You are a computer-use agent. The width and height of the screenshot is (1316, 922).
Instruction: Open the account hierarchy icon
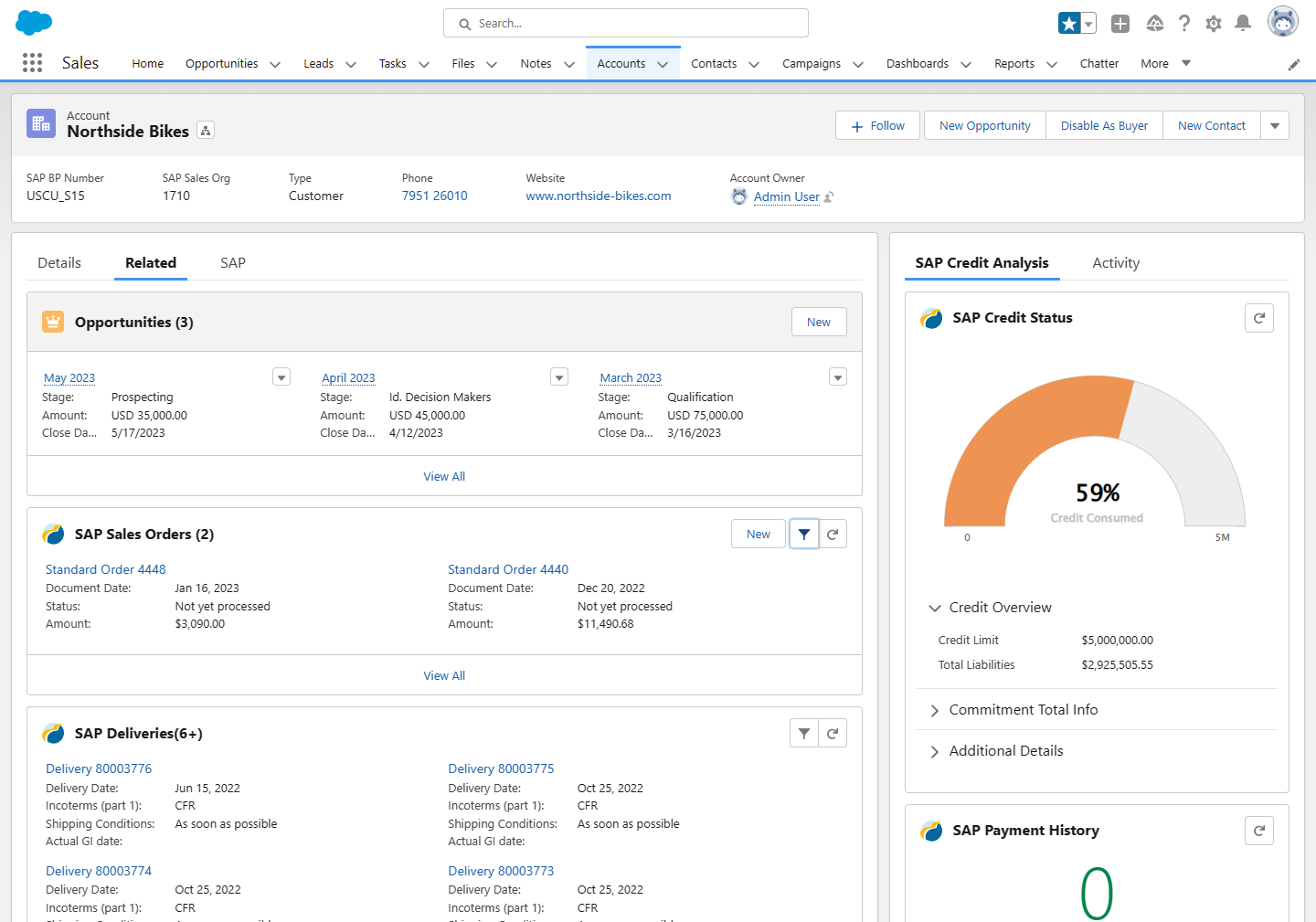(x=207, y=131)
